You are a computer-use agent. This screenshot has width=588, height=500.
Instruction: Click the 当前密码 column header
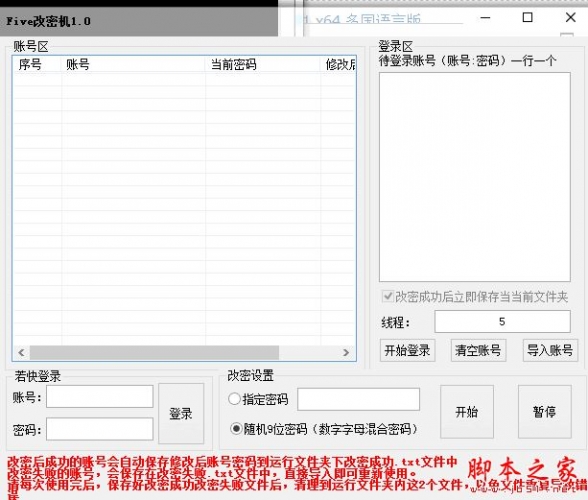pyautogui.click(x=263, y=65)
